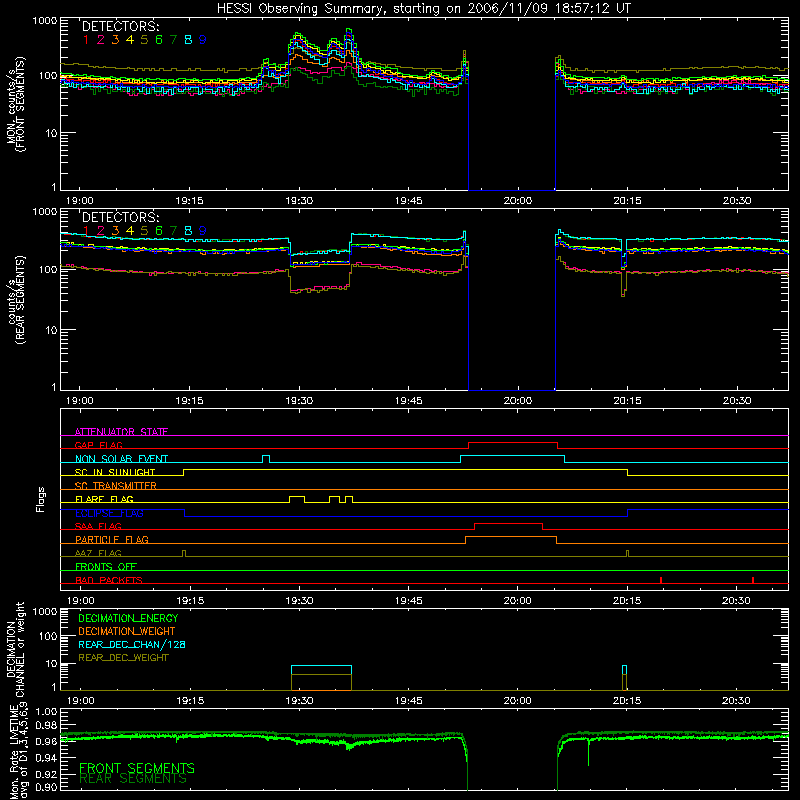Select orange detector 3 in front segments legend

click(x=115, y=39)
